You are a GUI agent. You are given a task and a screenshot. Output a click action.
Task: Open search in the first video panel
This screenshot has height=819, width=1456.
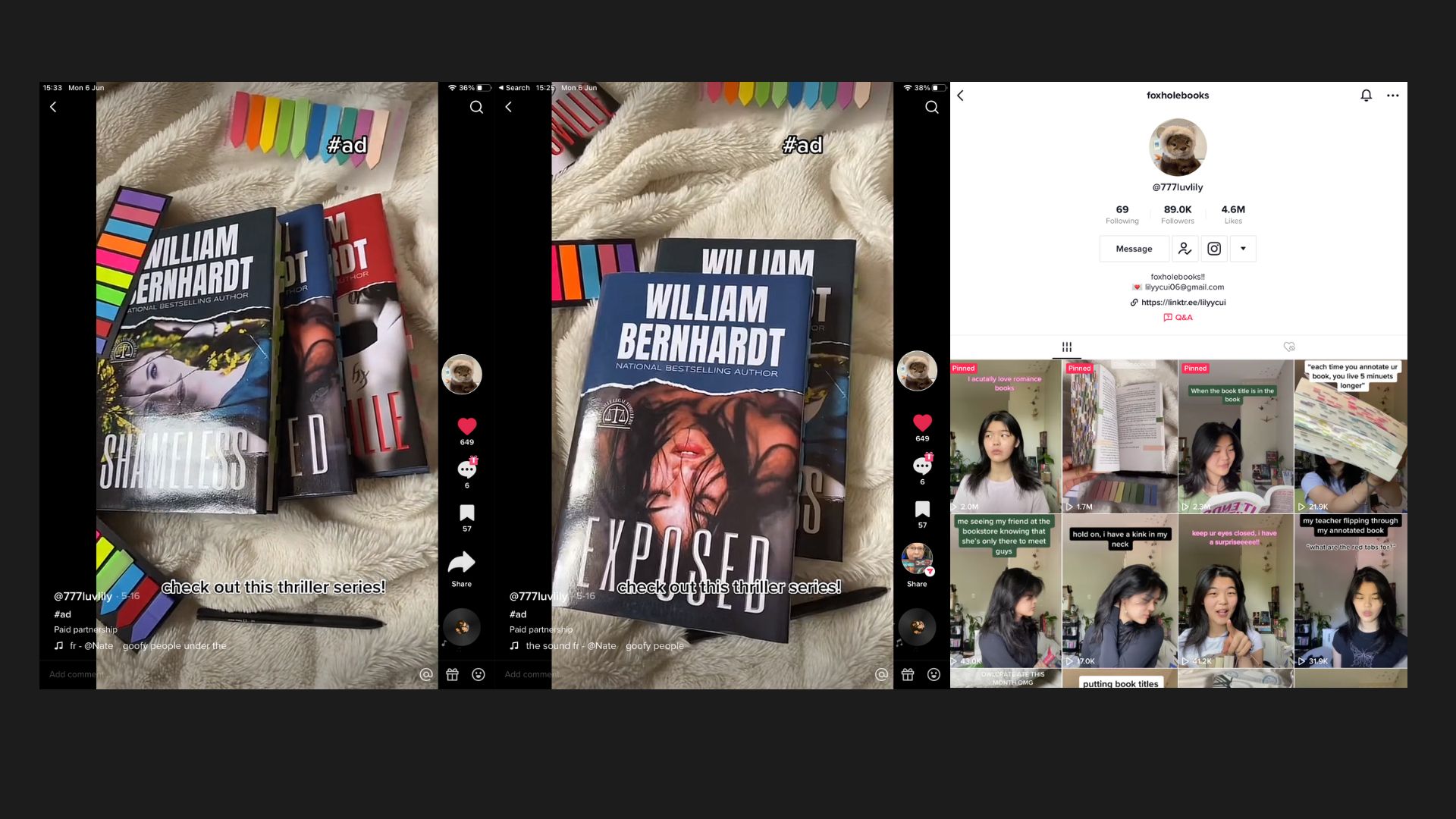476,107
